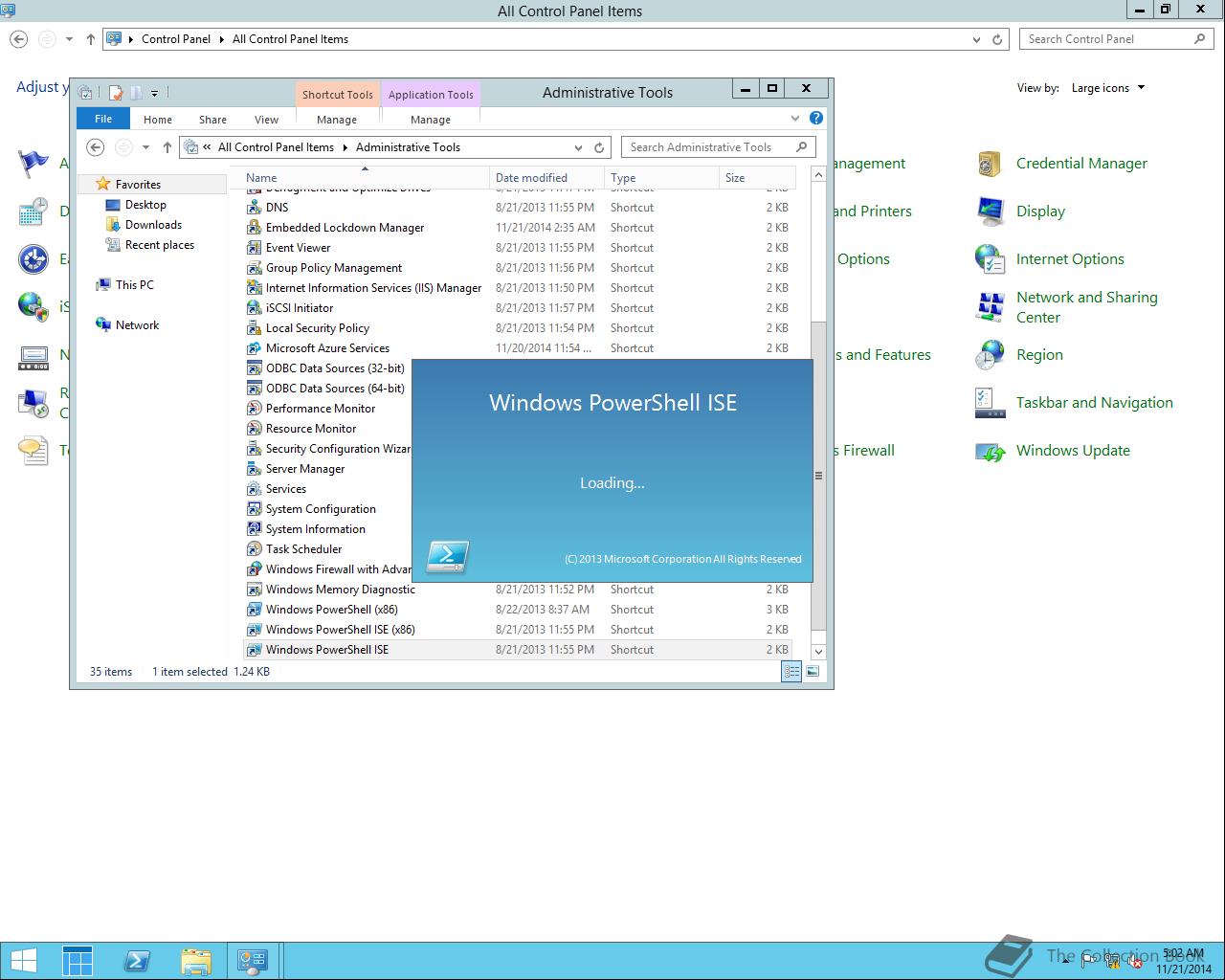1225x980 pixels.
Task: Select Windows PowerShell (x86) icon
Action: pos(254,609)
